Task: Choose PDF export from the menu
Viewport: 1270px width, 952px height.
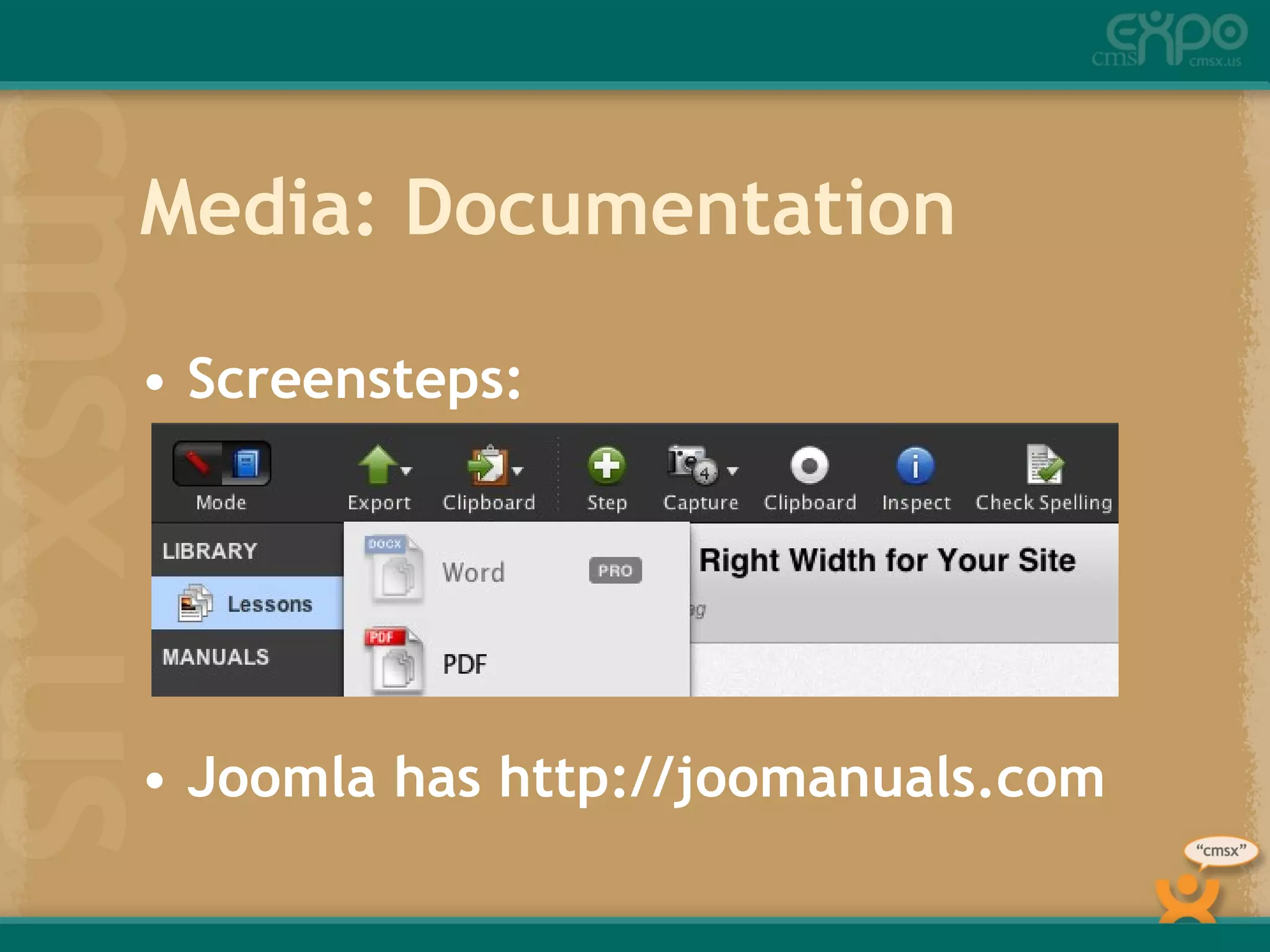Action: coord(517,662)
